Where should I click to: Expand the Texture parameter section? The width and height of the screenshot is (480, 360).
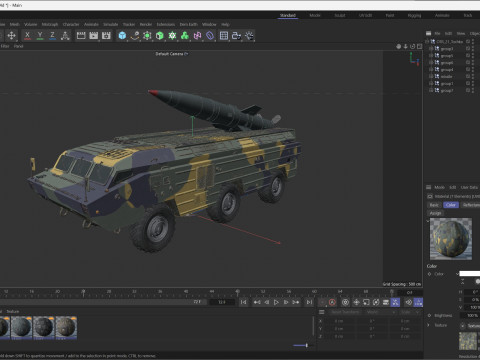[x=429, y=325]
